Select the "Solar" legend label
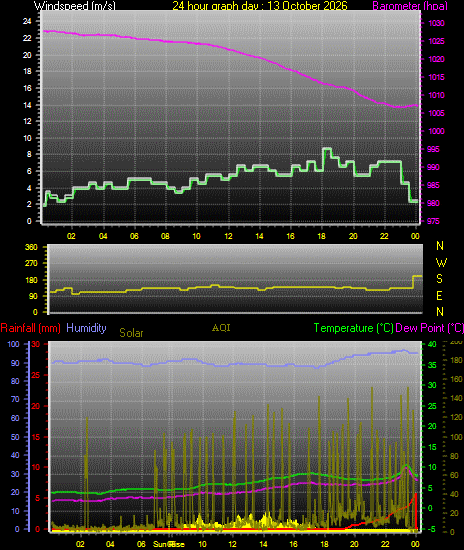Viewport: 464px width, 550px height. pos(131,333)
